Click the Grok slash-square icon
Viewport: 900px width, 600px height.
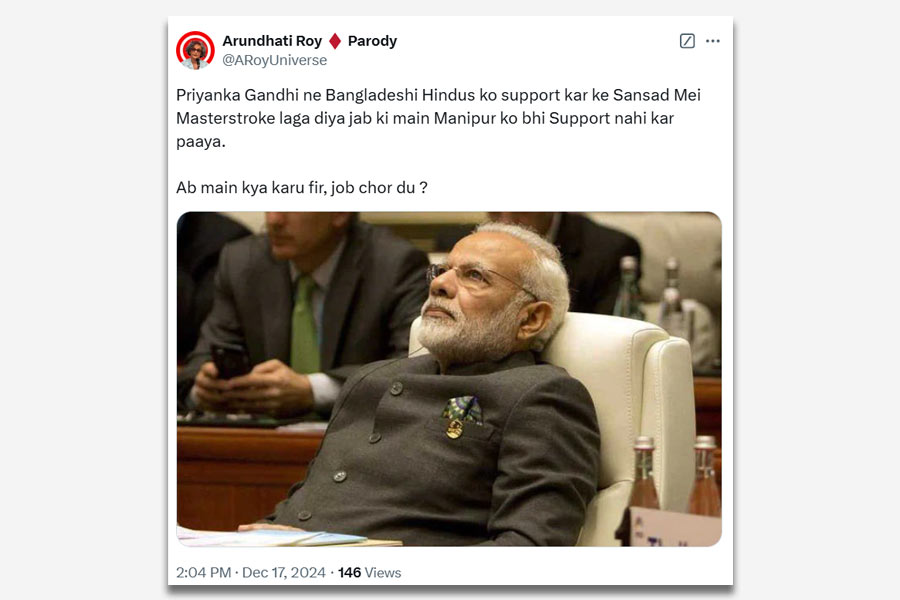tap(687, 41)
